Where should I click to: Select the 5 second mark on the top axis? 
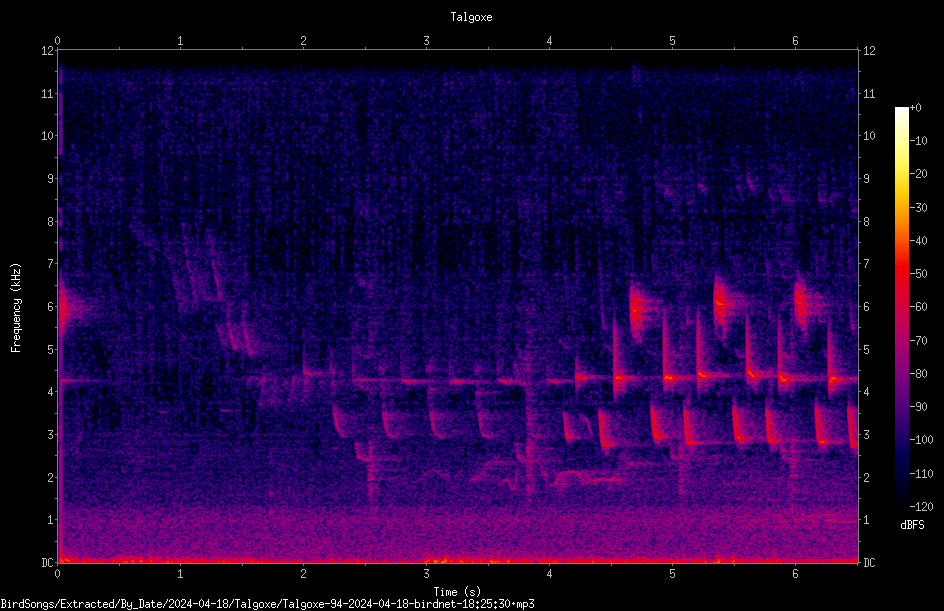672,41
